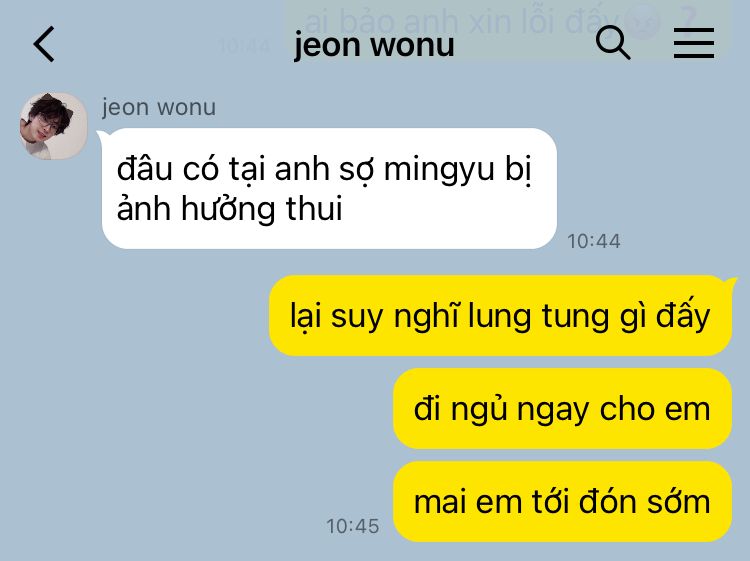This screenshot has width=750, height=561.
Task: Select the sender name above the white bubble
Action: coord(159,107)
